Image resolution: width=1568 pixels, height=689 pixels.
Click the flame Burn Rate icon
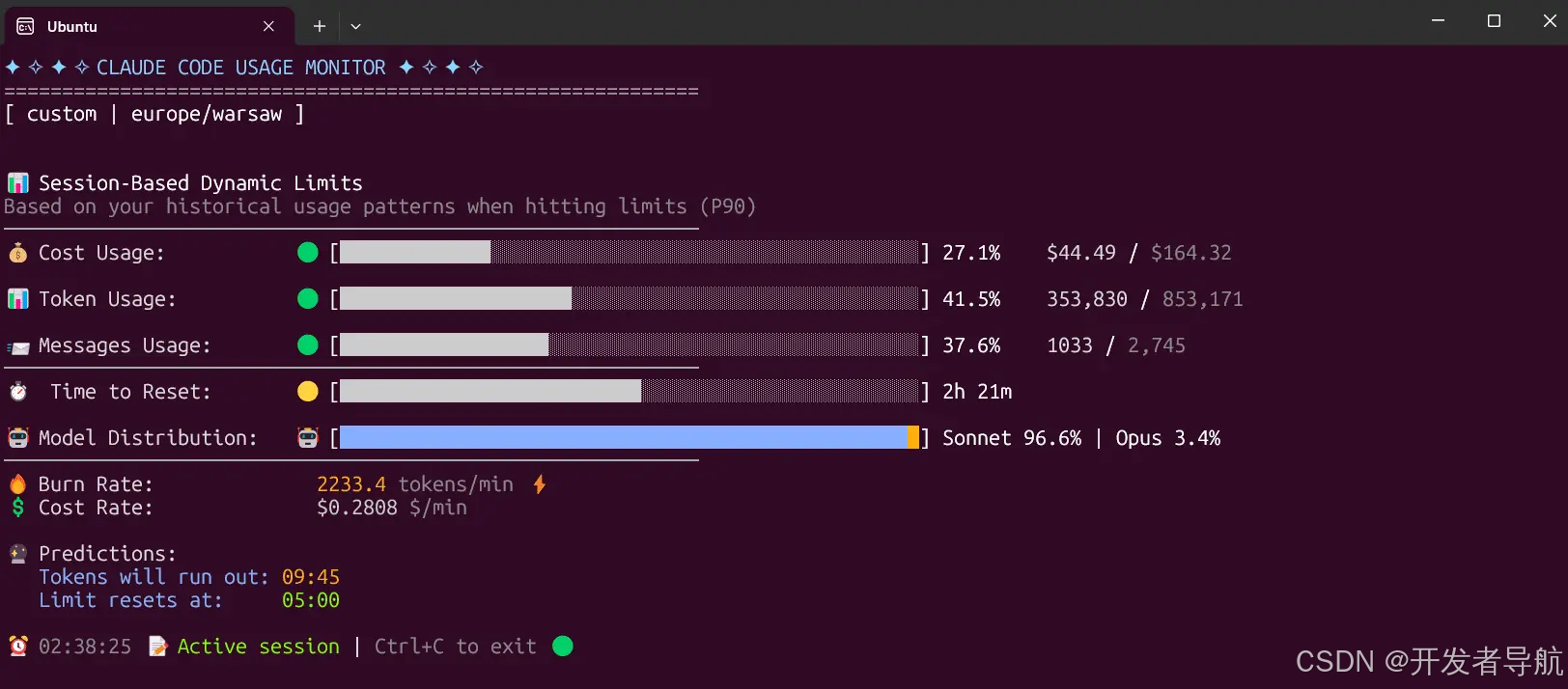click(17, 483)
